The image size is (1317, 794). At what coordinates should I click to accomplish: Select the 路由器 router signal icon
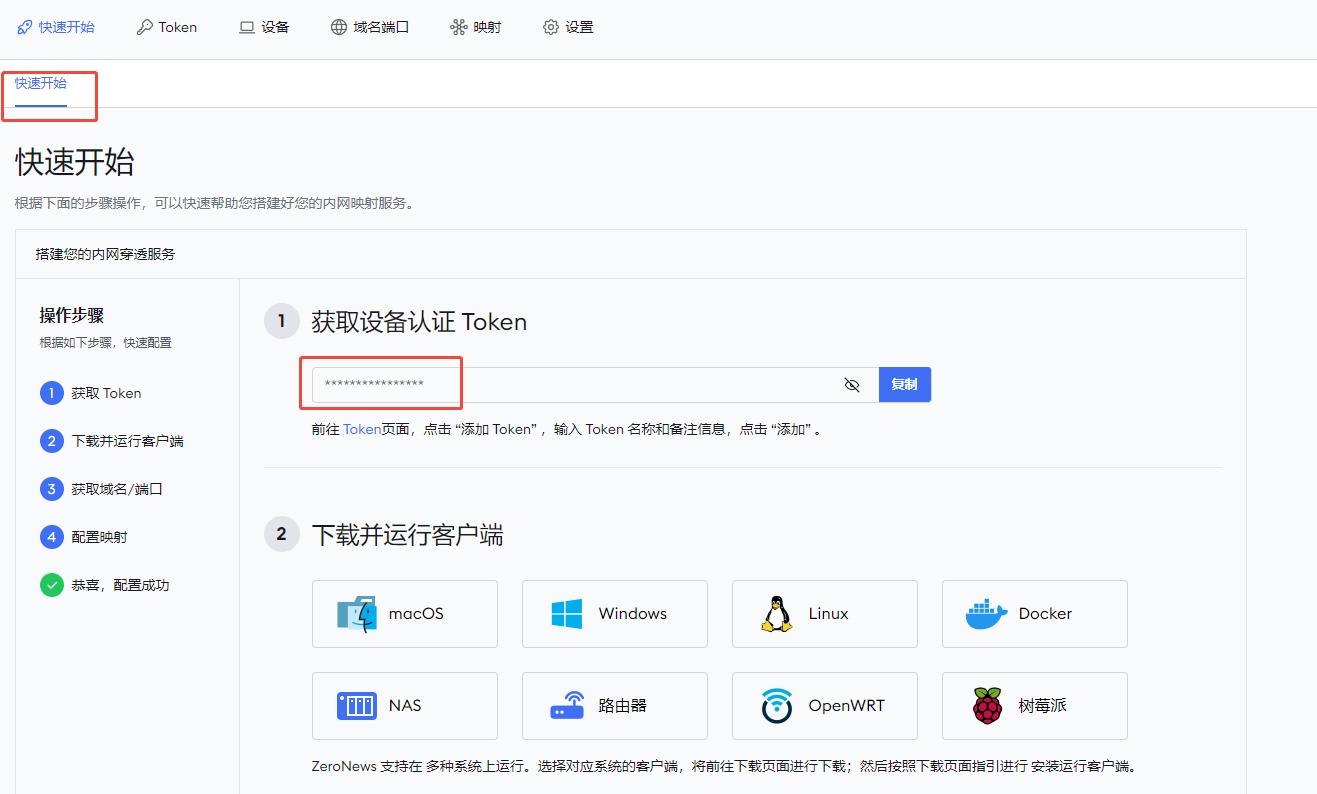(x=565, y=705)
